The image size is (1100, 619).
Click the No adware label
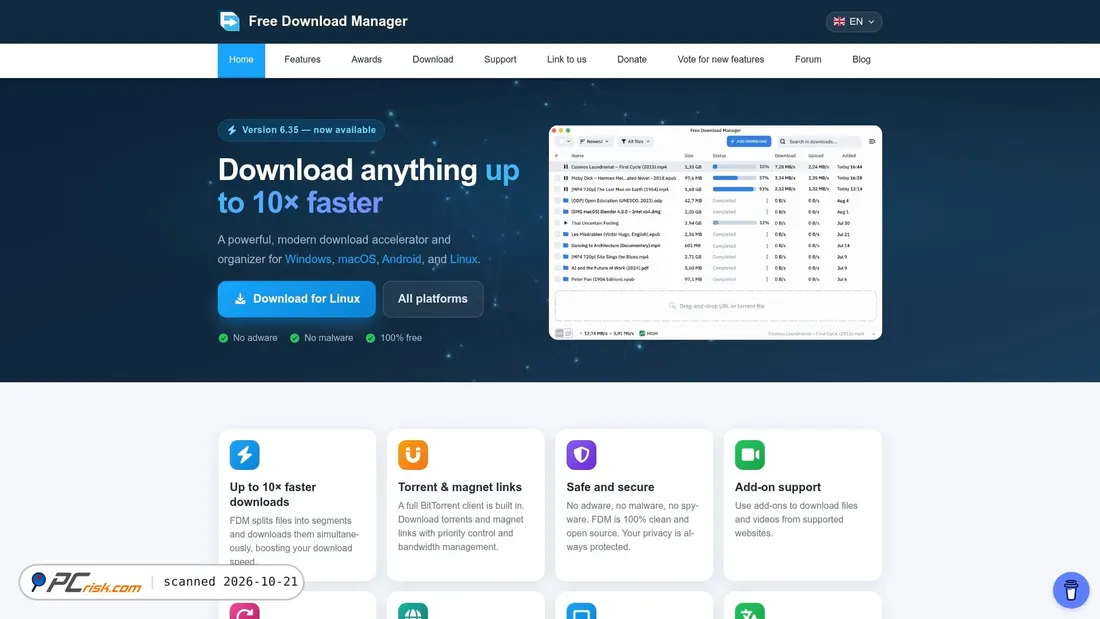255,338
